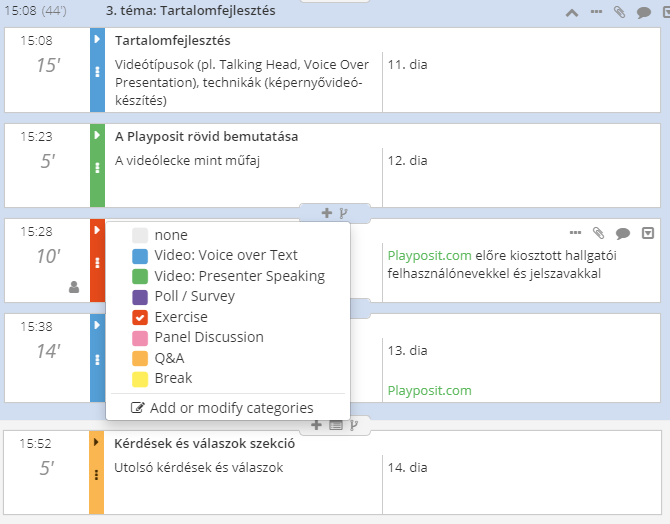670x524 pixels.
Task: Open comments bubble in section header
Action: [x=644, y=13]
